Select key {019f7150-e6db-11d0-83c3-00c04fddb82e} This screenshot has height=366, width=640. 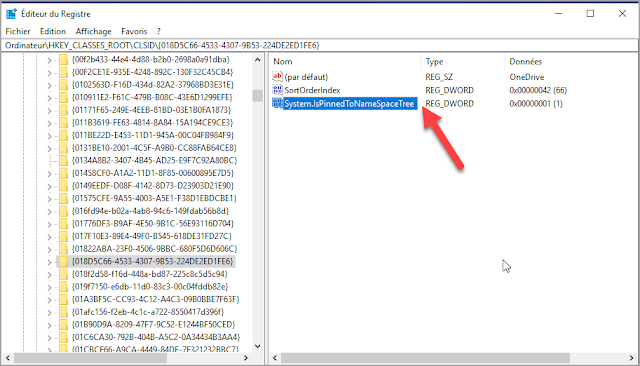pos(150,287)
